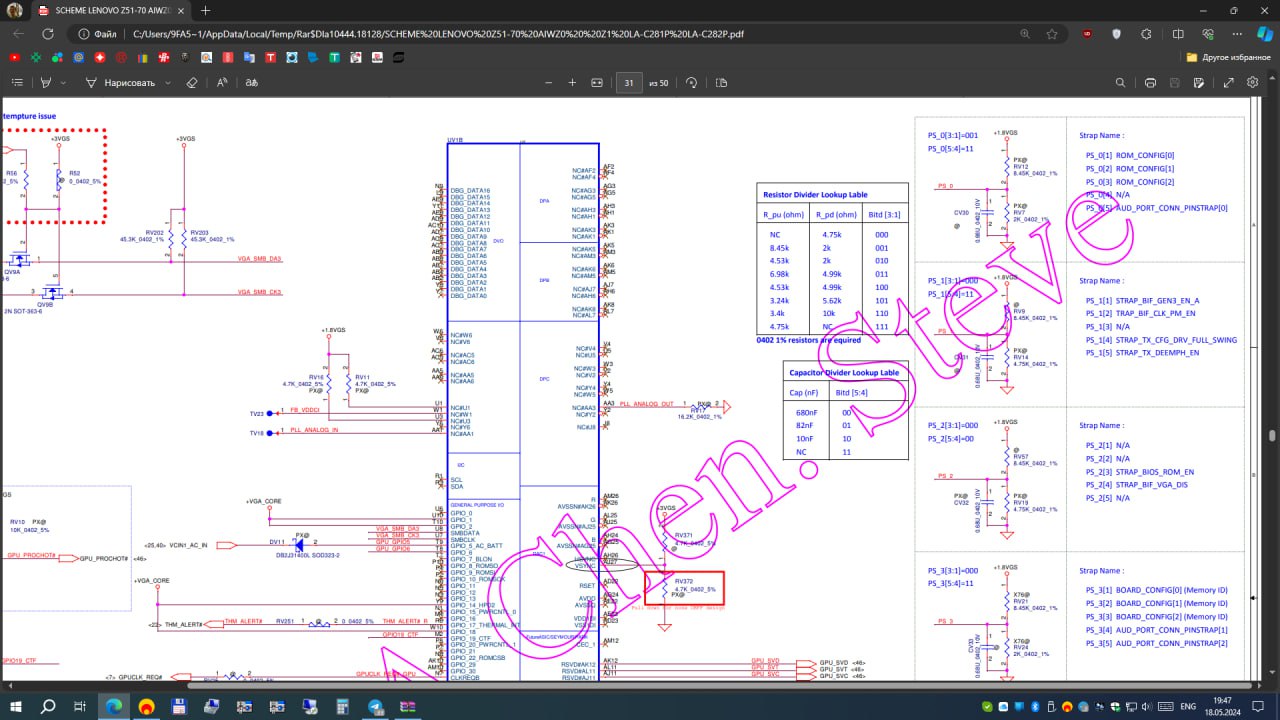The width and height of the screenshot is (1280, 720).
Task: Zoom in the PDF with plus button
Action: [572, 82]
